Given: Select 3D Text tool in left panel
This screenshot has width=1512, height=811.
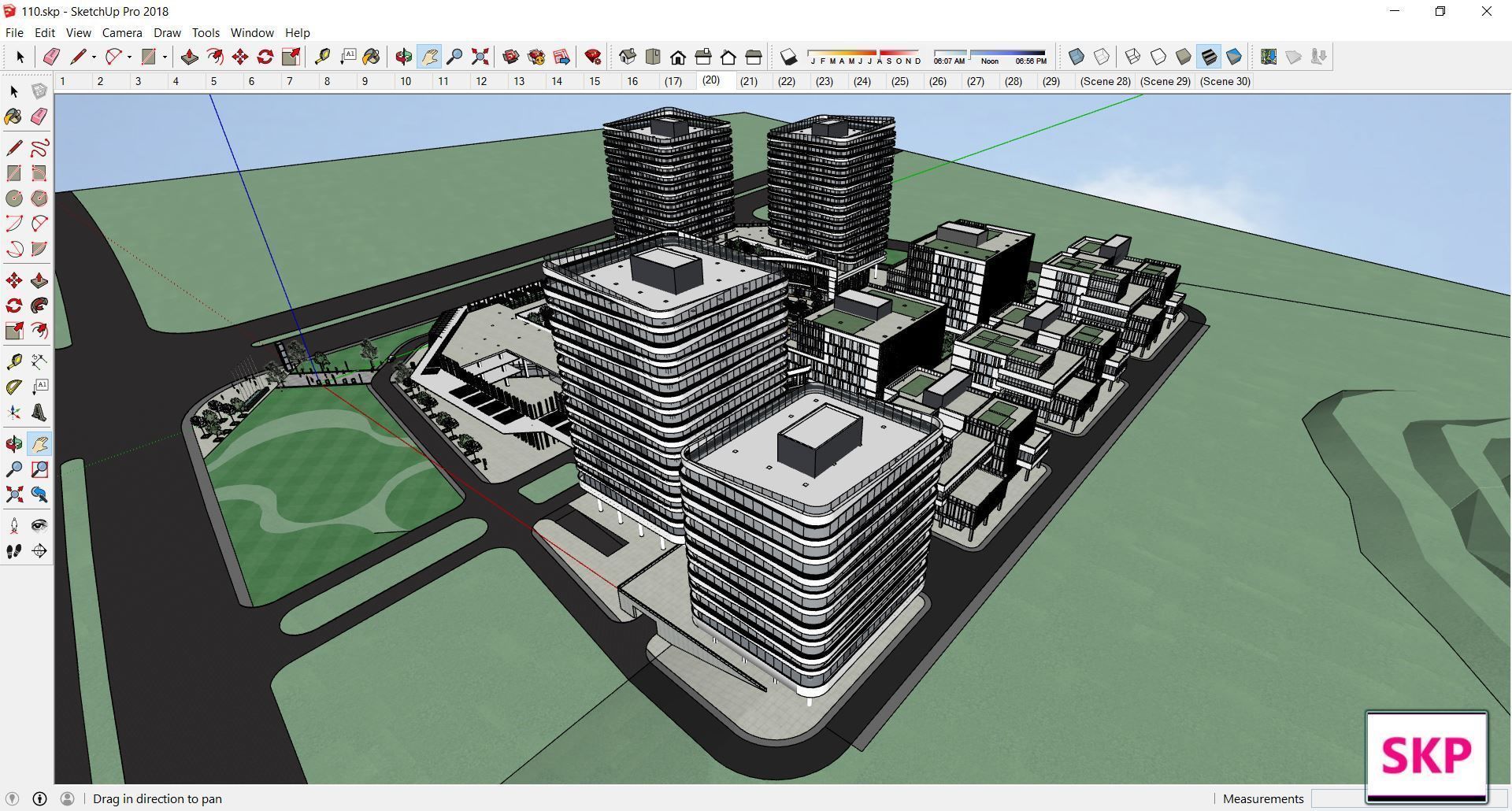Looking at the screenshot, I should tap(39, 413).
